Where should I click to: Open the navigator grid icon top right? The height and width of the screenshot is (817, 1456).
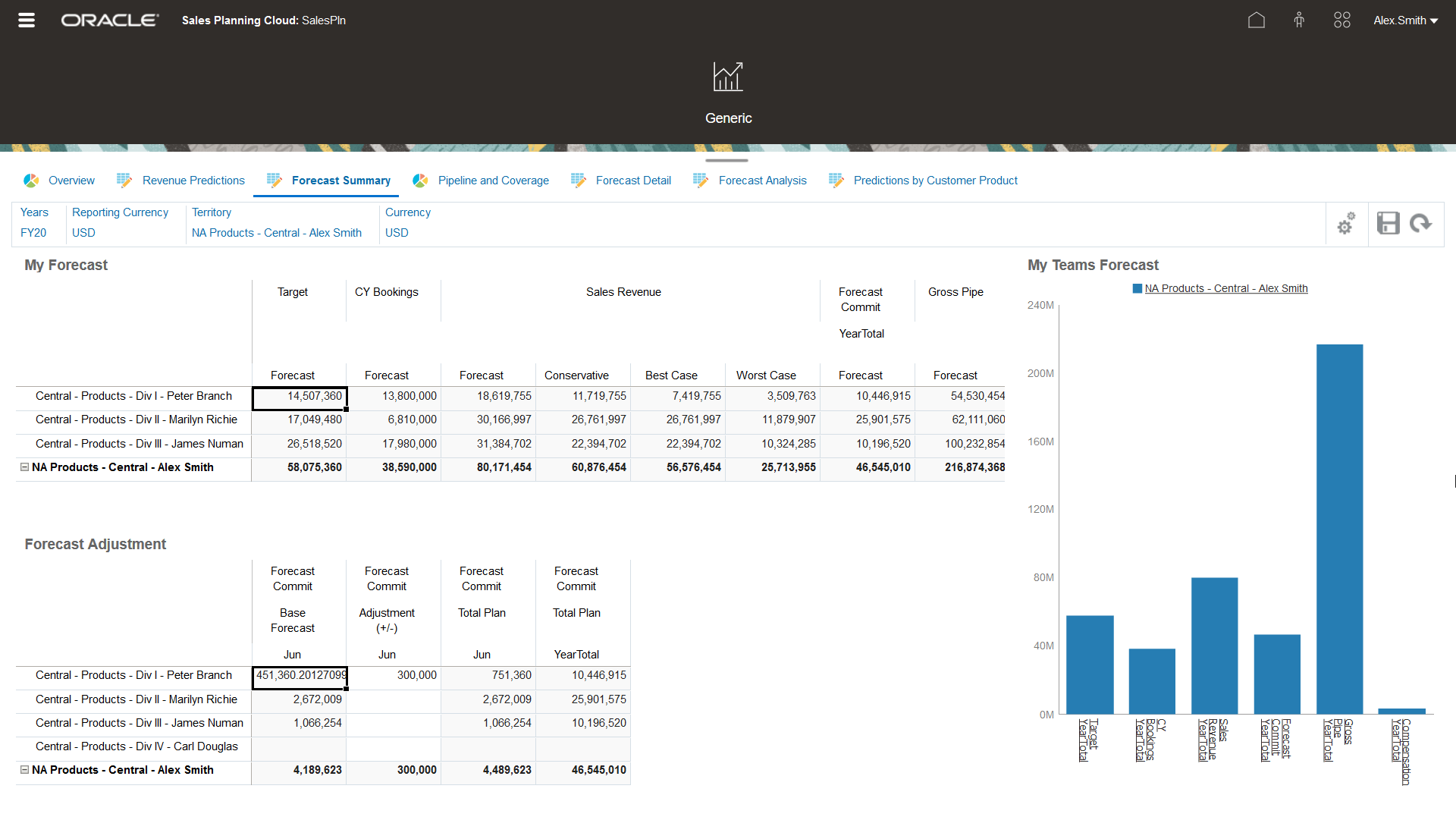[x=1341, y=20]
